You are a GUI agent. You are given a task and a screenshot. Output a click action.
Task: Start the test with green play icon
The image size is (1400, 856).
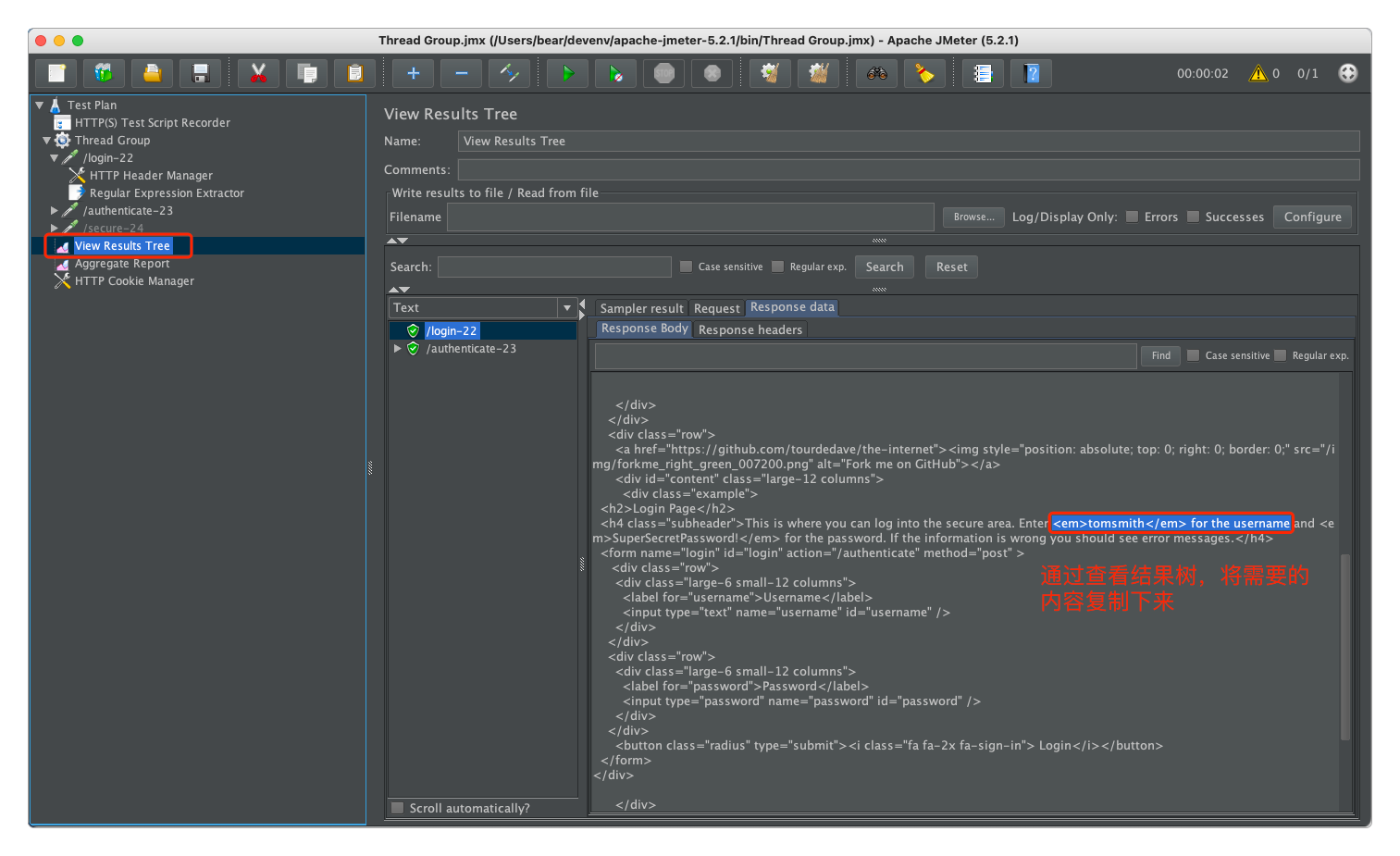(567, 73)
